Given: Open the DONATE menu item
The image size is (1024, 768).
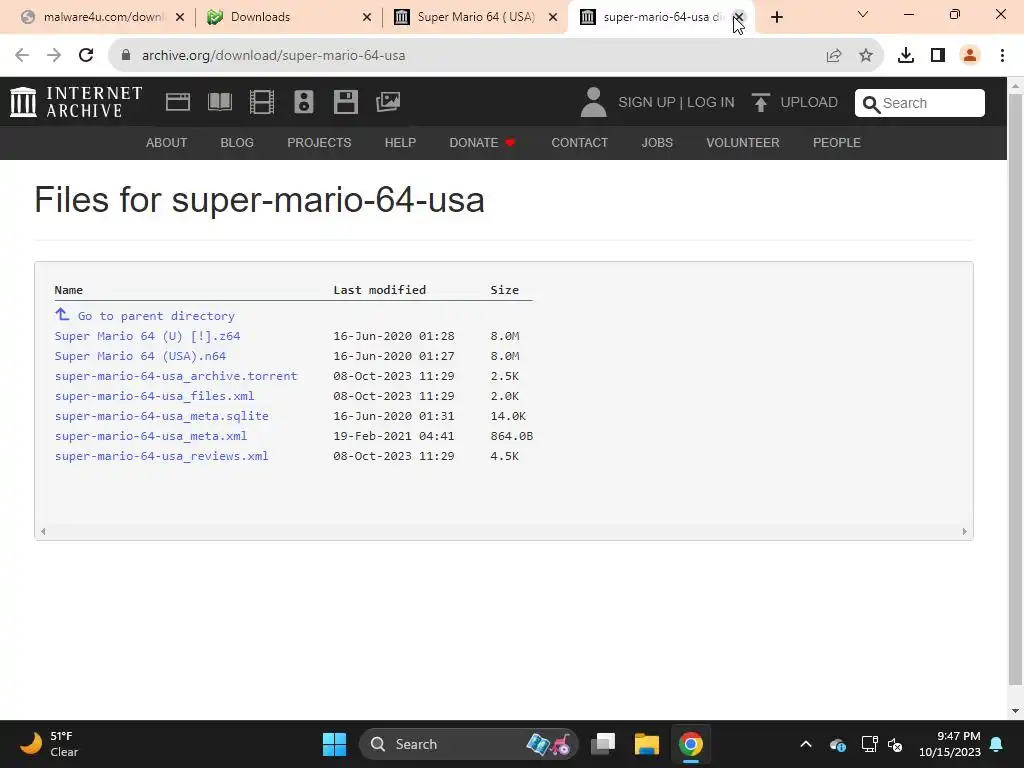Looking at the screenshot, I should coord(482,142).
